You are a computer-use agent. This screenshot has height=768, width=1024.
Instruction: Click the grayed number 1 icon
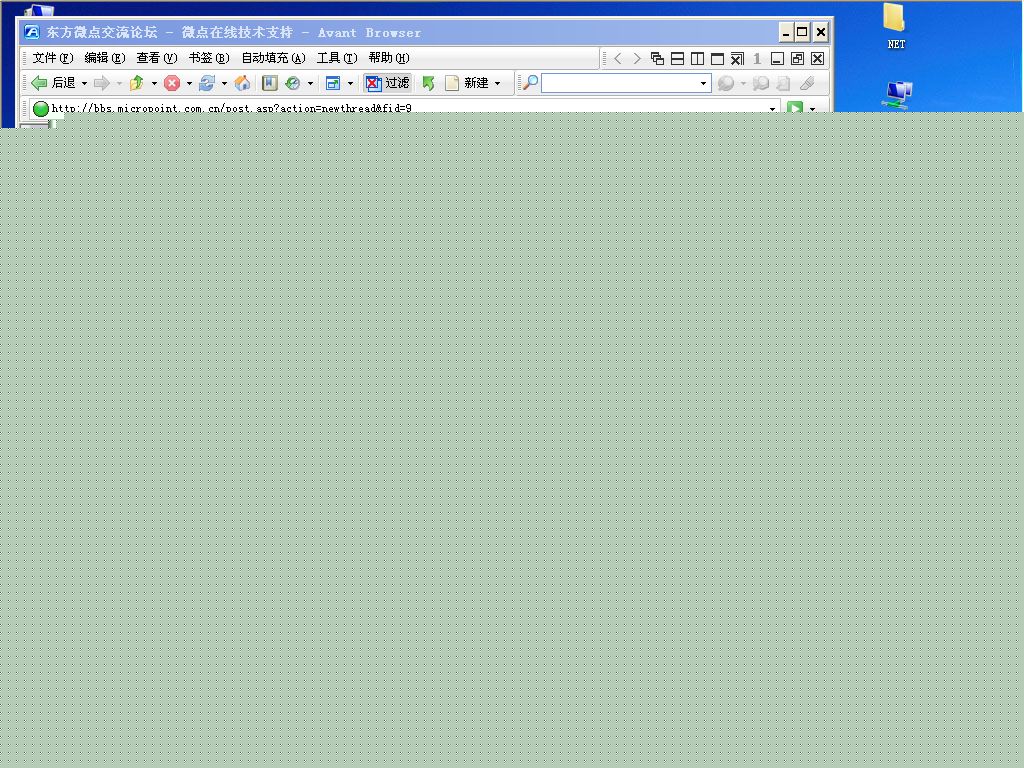click(757, 59)
